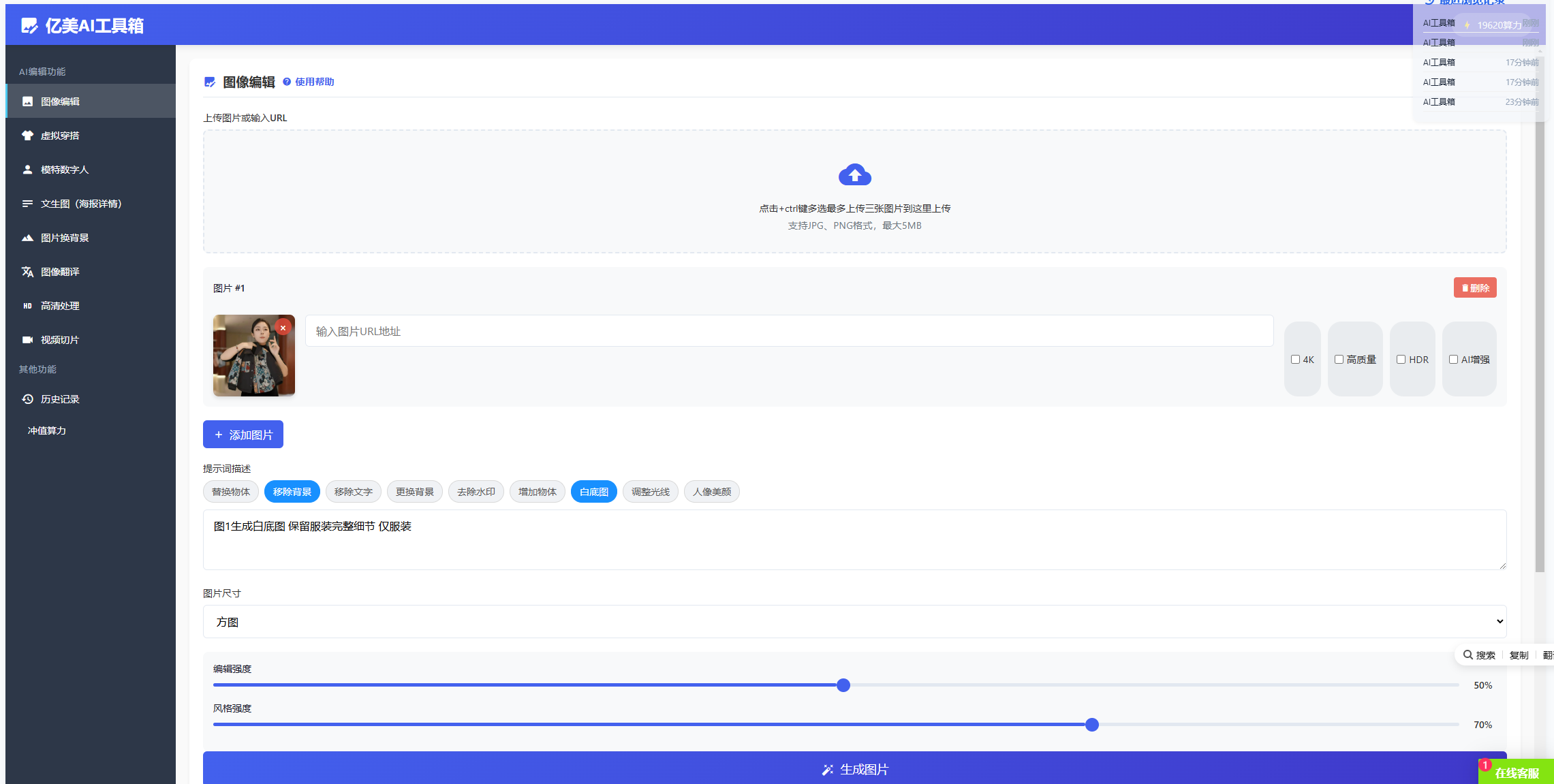The height and width of the screenshot is (784, 1554).
Task: Check the AI增强 option
Action: (x=1453, y=360)
